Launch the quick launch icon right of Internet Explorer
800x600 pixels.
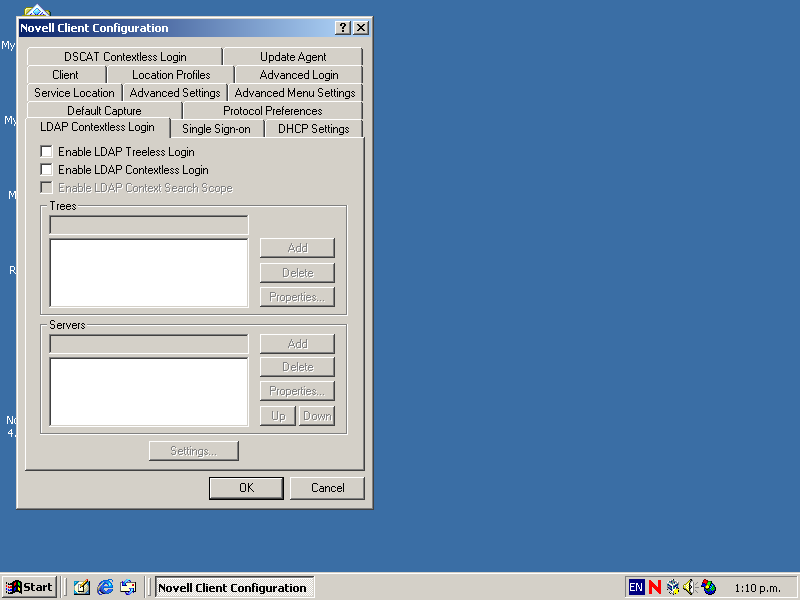click(128, 587)
